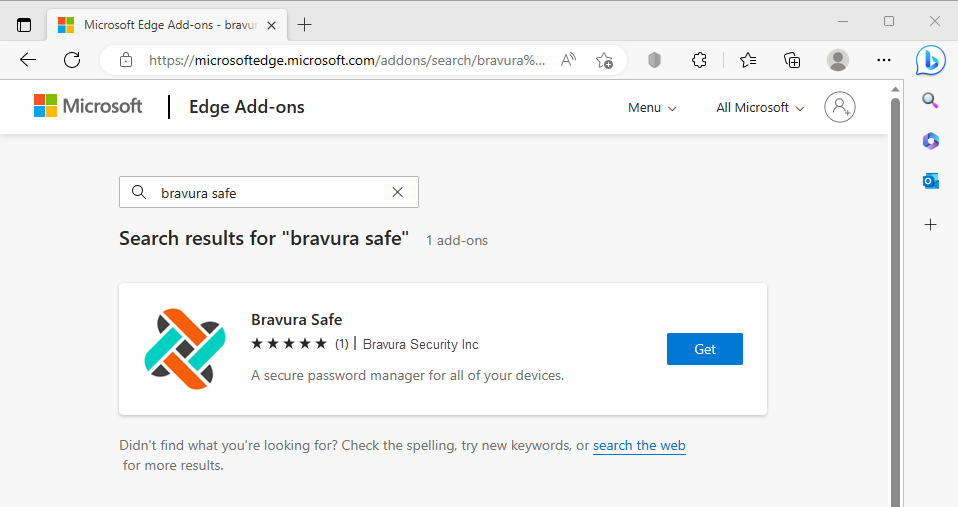Click Read aloud icon in address bar

568,60
